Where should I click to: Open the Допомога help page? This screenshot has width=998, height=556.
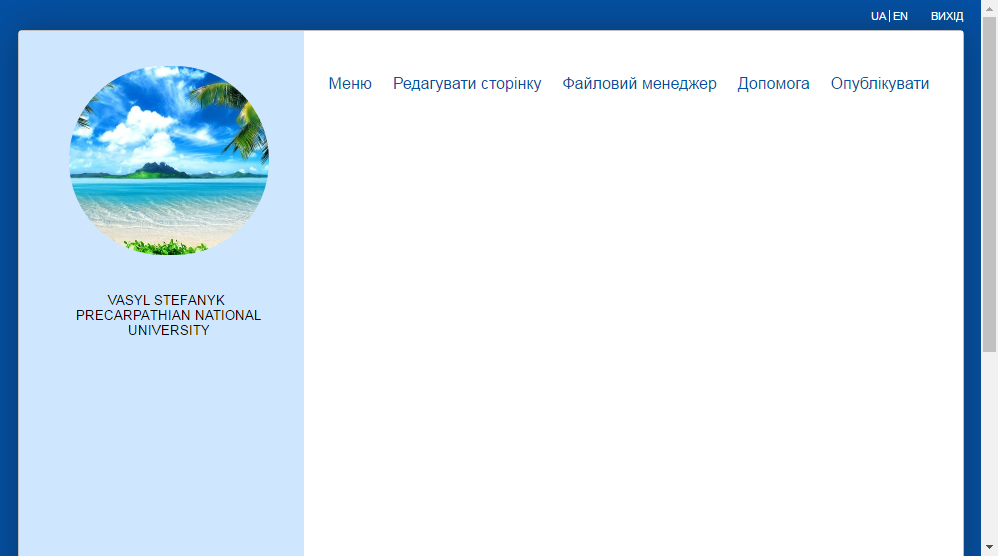pyautogui.click(x=773, y=83)
